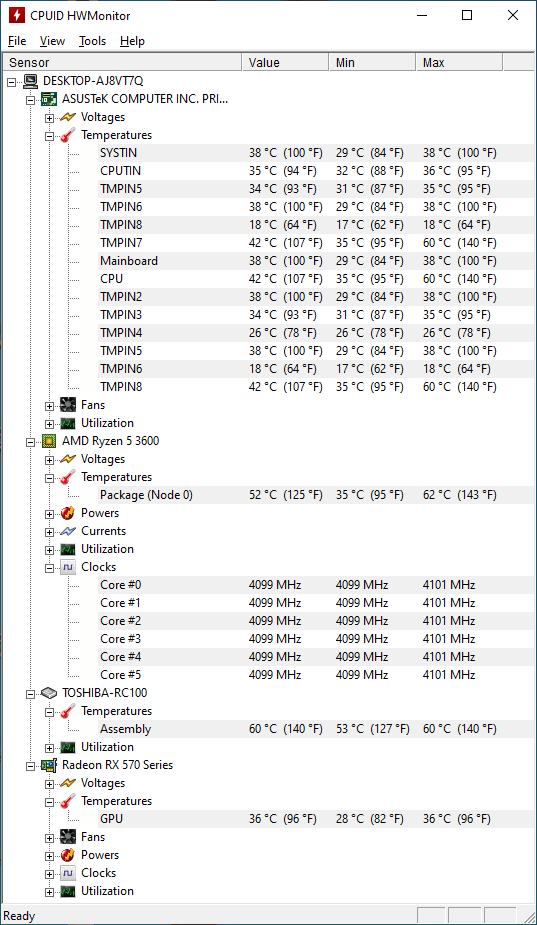The width and height of the screenshot is (537, 925).
Task: Expand Utilization under ASUSTeK motherboard
Action: [49, 424]
